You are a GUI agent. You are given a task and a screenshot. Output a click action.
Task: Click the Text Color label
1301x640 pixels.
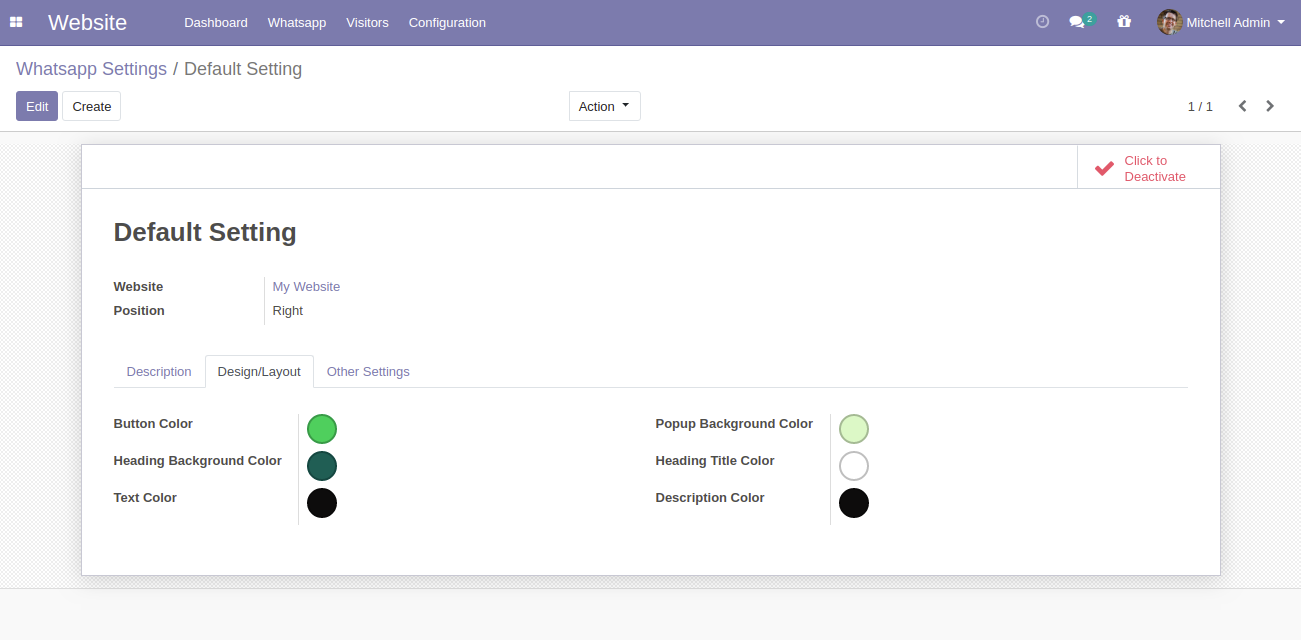[x=145, y=498]
